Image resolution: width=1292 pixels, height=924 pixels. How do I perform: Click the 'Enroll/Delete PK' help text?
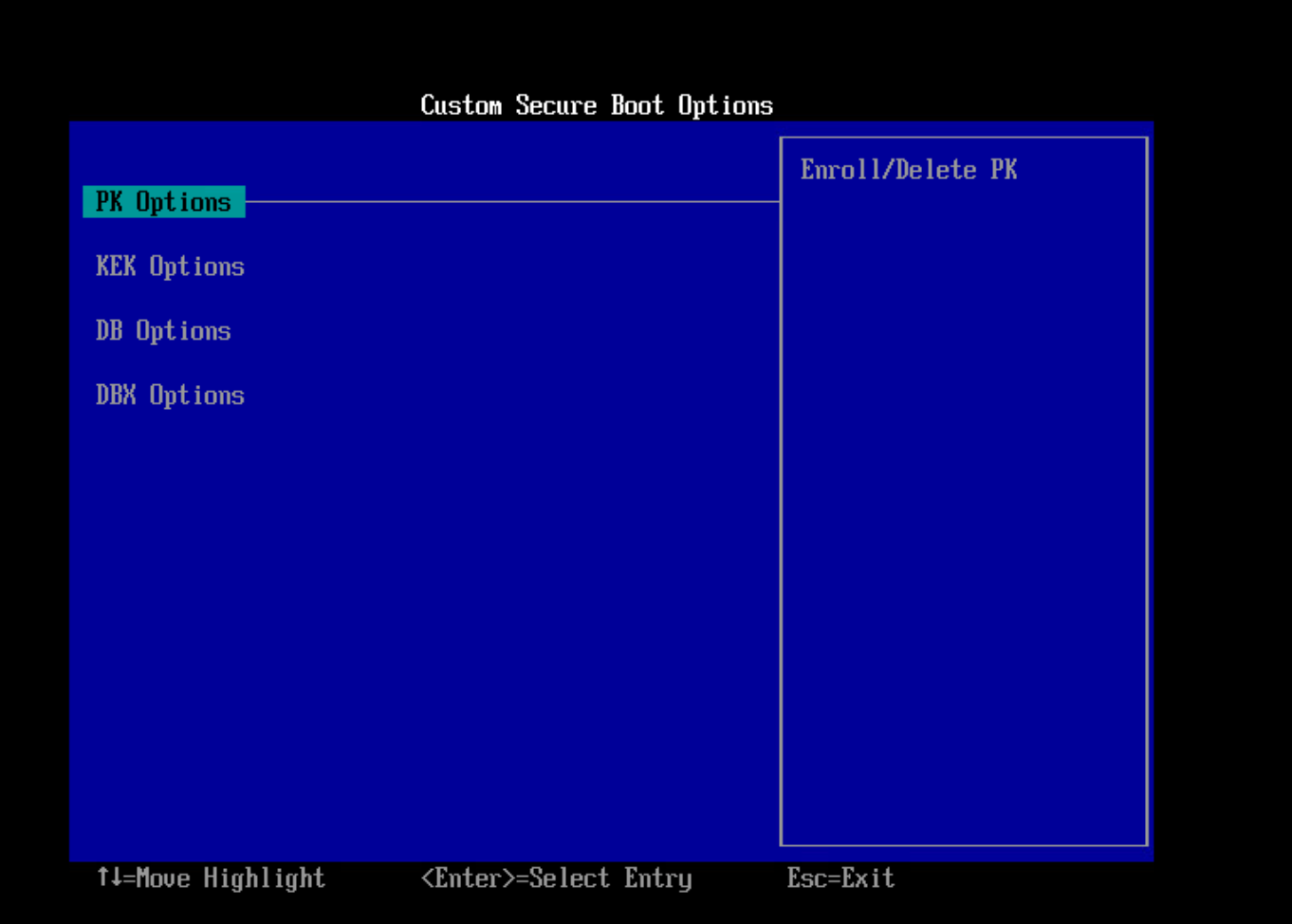[909, 170]
